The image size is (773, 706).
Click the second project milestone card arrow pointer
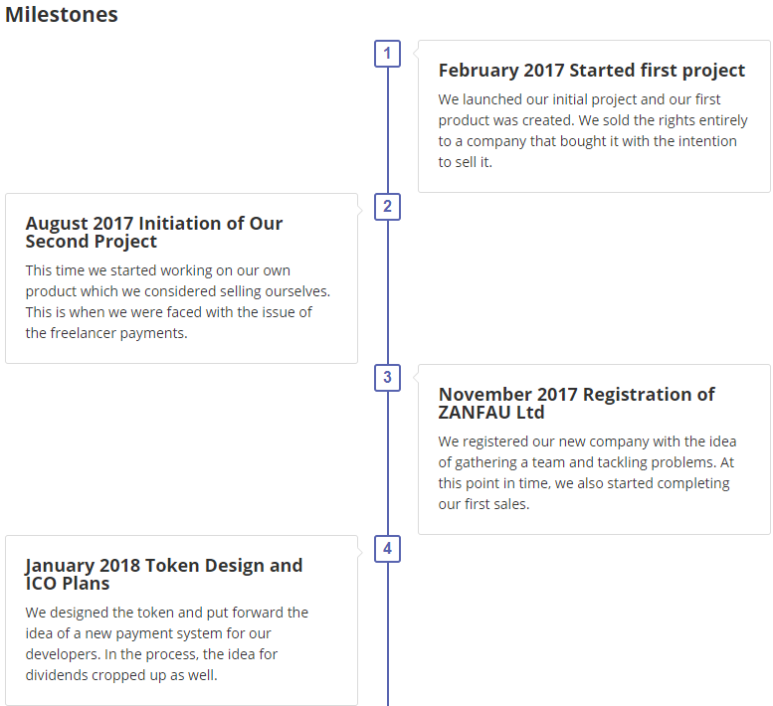(x=360, y=211)
